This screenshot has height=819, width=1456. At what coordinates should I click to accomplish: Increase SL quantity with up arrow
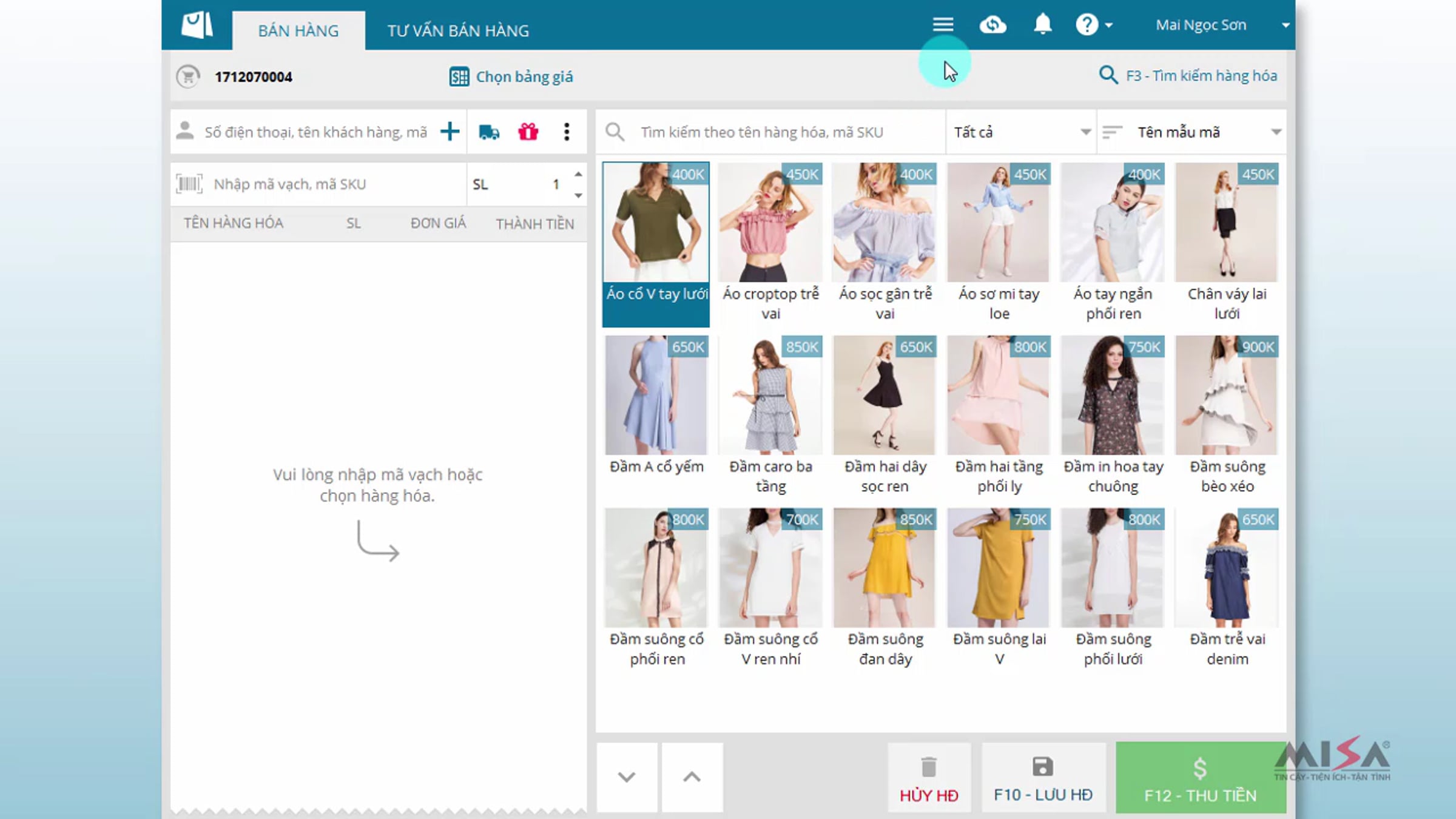578,175
